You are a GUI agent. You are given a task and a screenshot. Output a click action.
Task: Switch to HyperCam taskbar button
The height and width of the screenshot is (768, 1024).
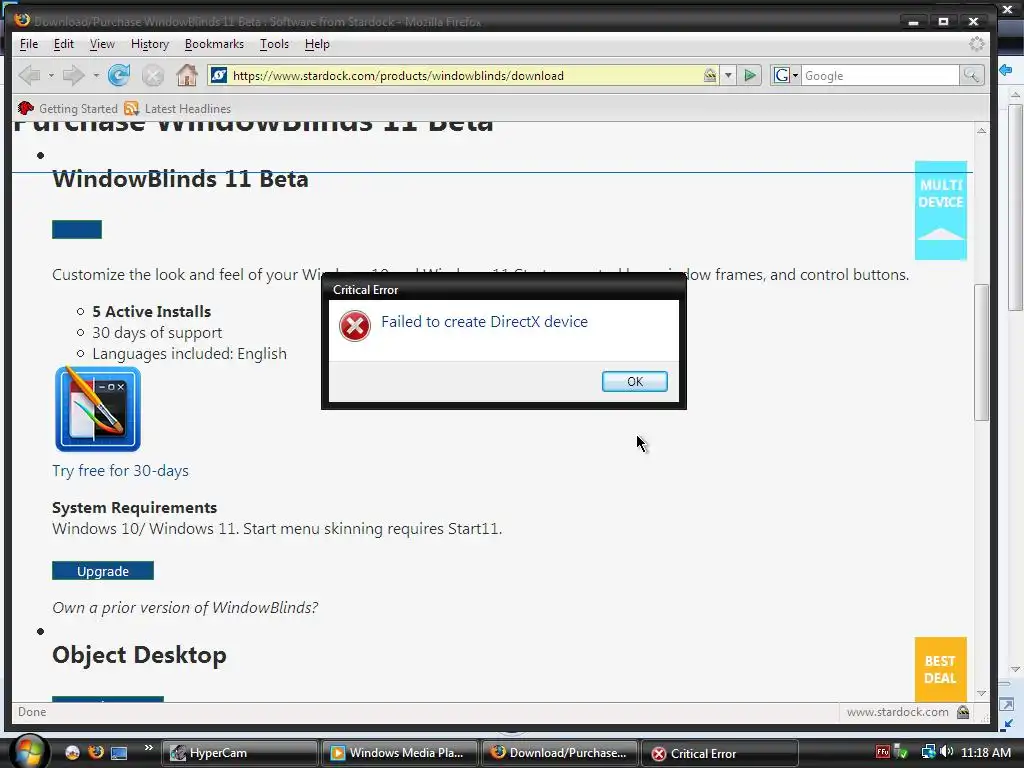[239, 753]
